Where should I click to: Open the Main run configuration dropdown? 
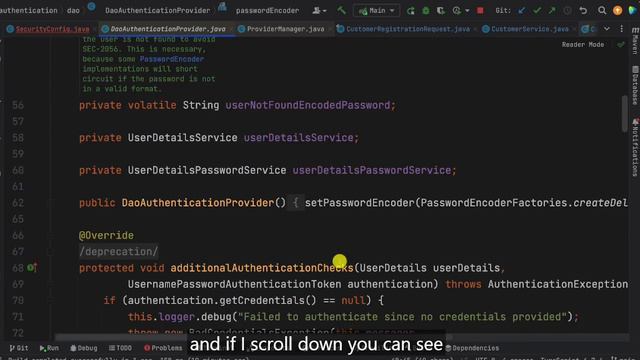click(x=376, y=11)
